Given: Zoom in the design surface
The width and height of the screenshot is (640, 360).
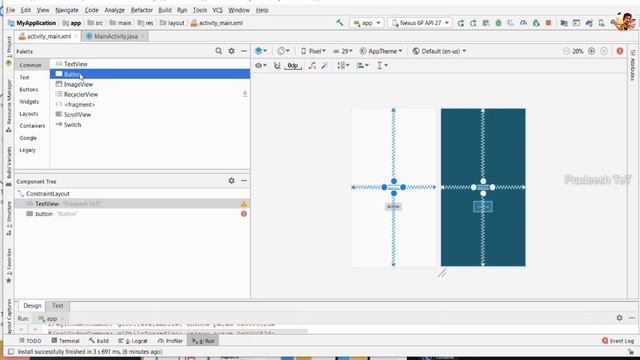Looking at the screenshot, I should tap(591, 51).
